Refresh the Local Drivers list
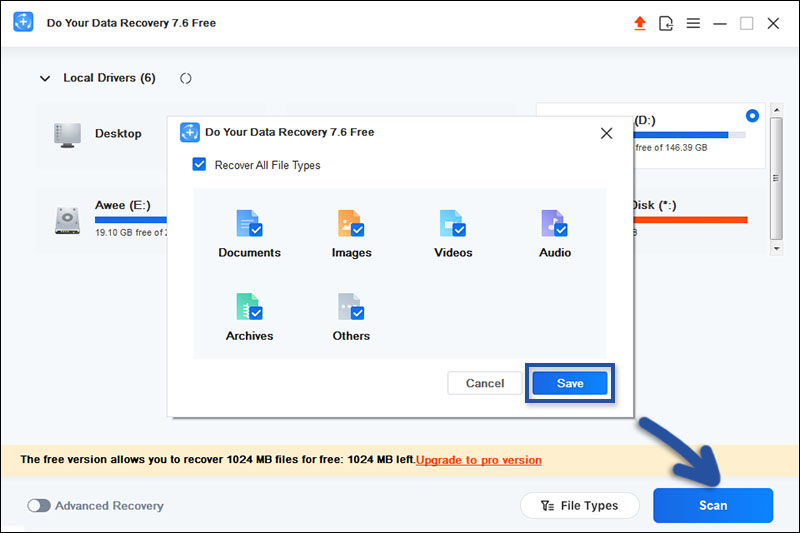 click(186, 78)
